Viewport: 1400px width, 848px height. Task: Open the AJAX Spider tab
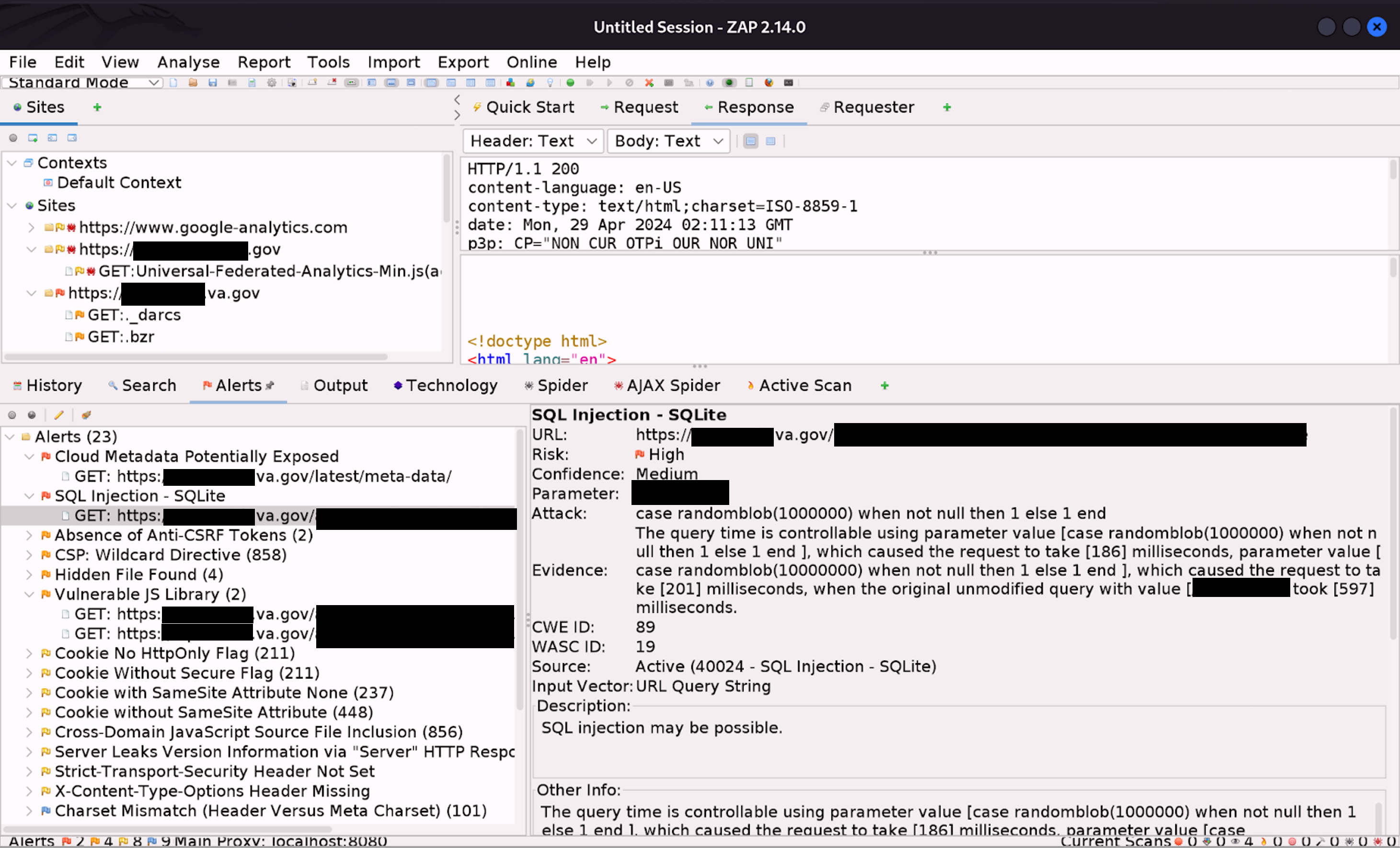(x=667, y=386)
